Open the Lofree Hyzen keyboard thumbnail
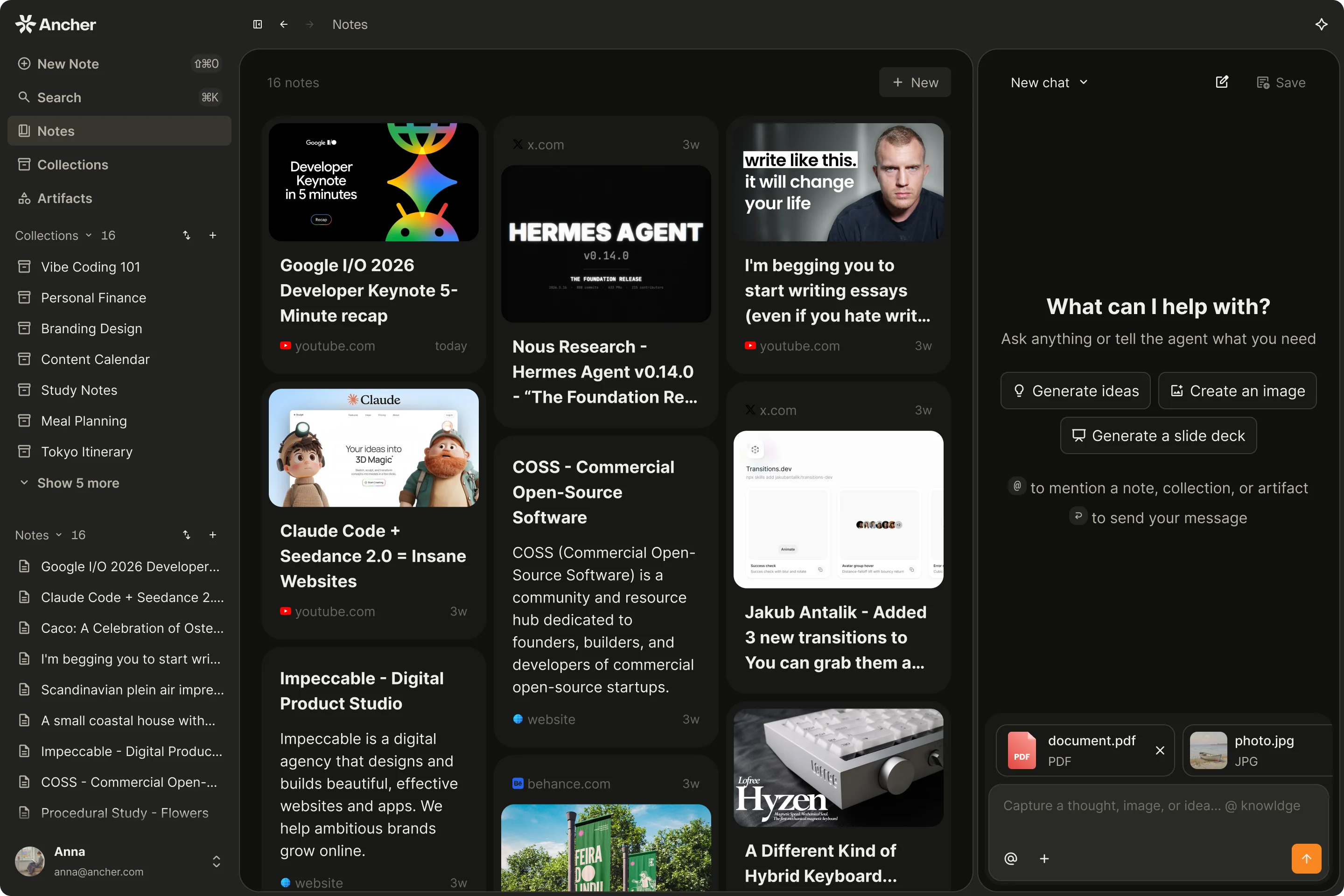The image size is (1344, 896). click(838, 768)
